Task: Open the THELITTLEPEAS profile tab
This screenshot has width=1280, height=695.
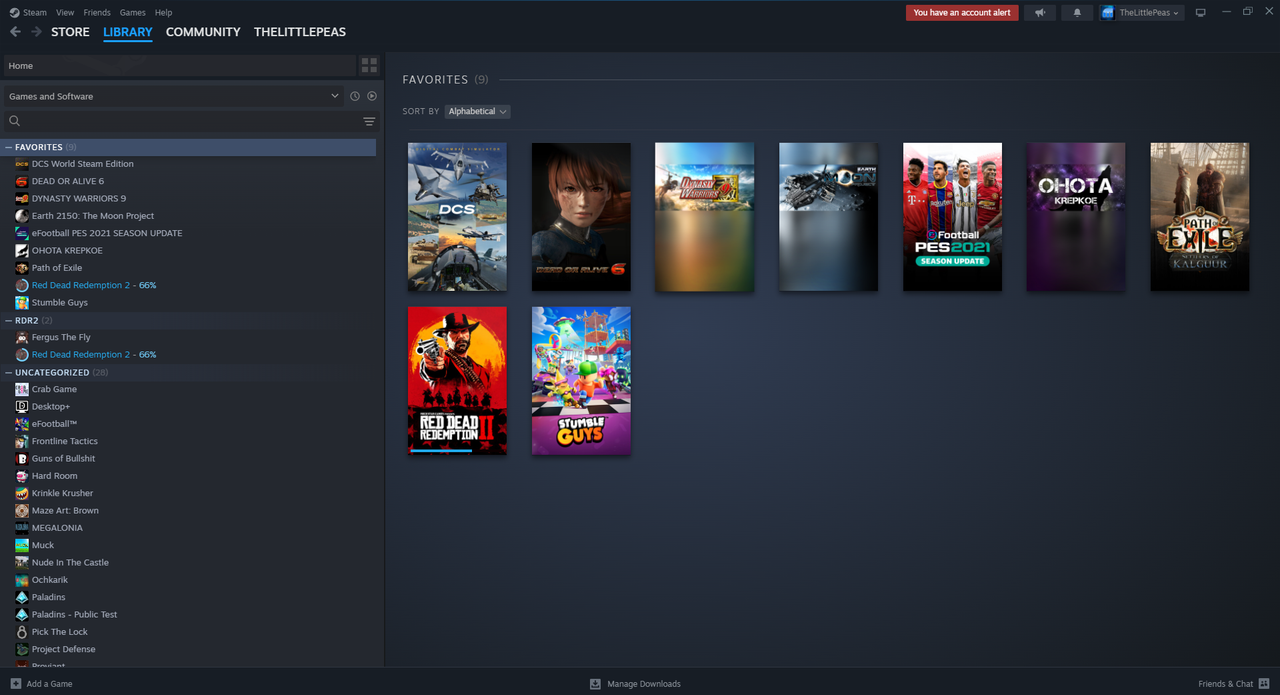Action: coord(300,32)
